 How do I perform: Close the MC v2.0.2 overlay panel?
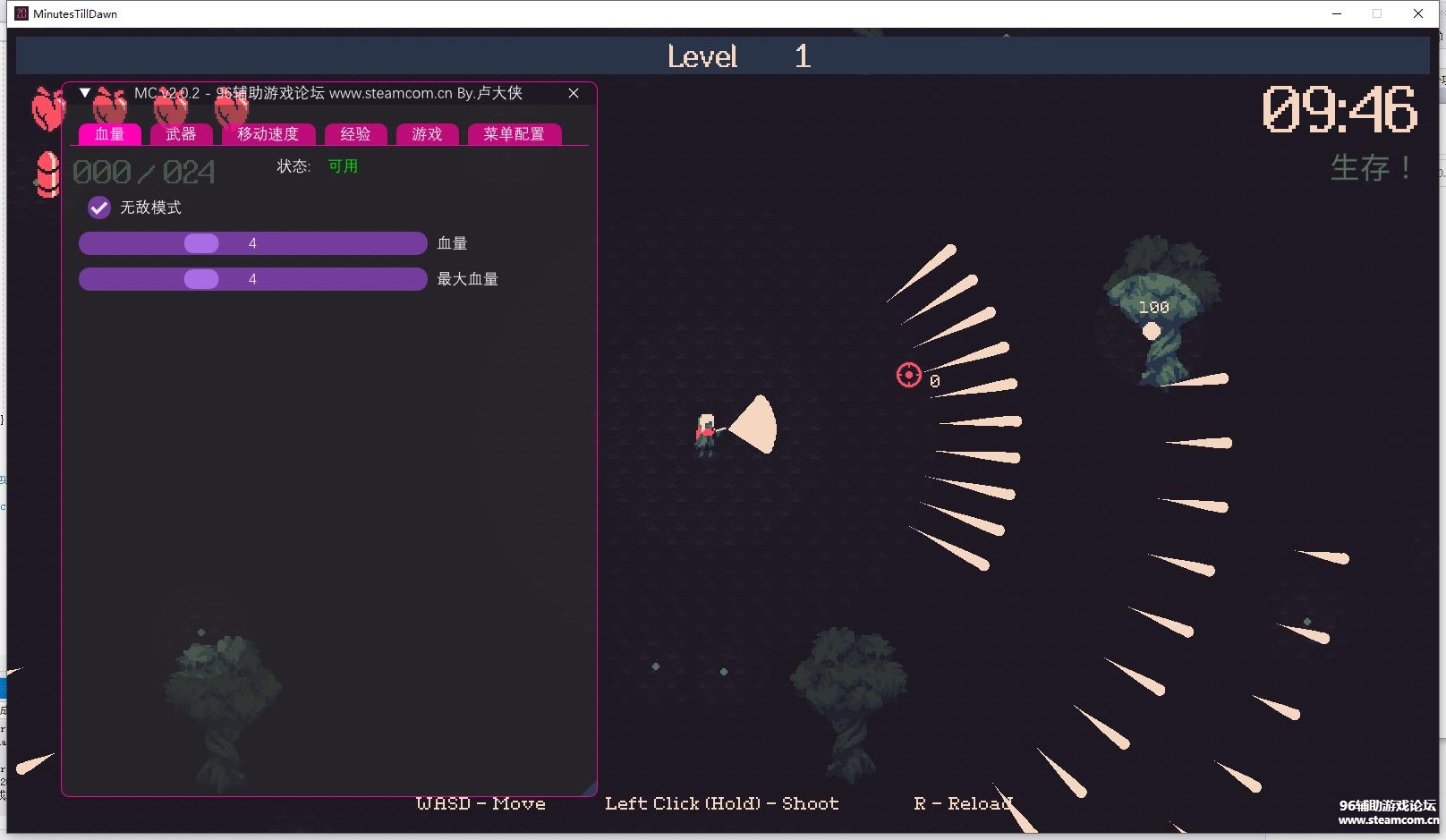tap(574, 93)
